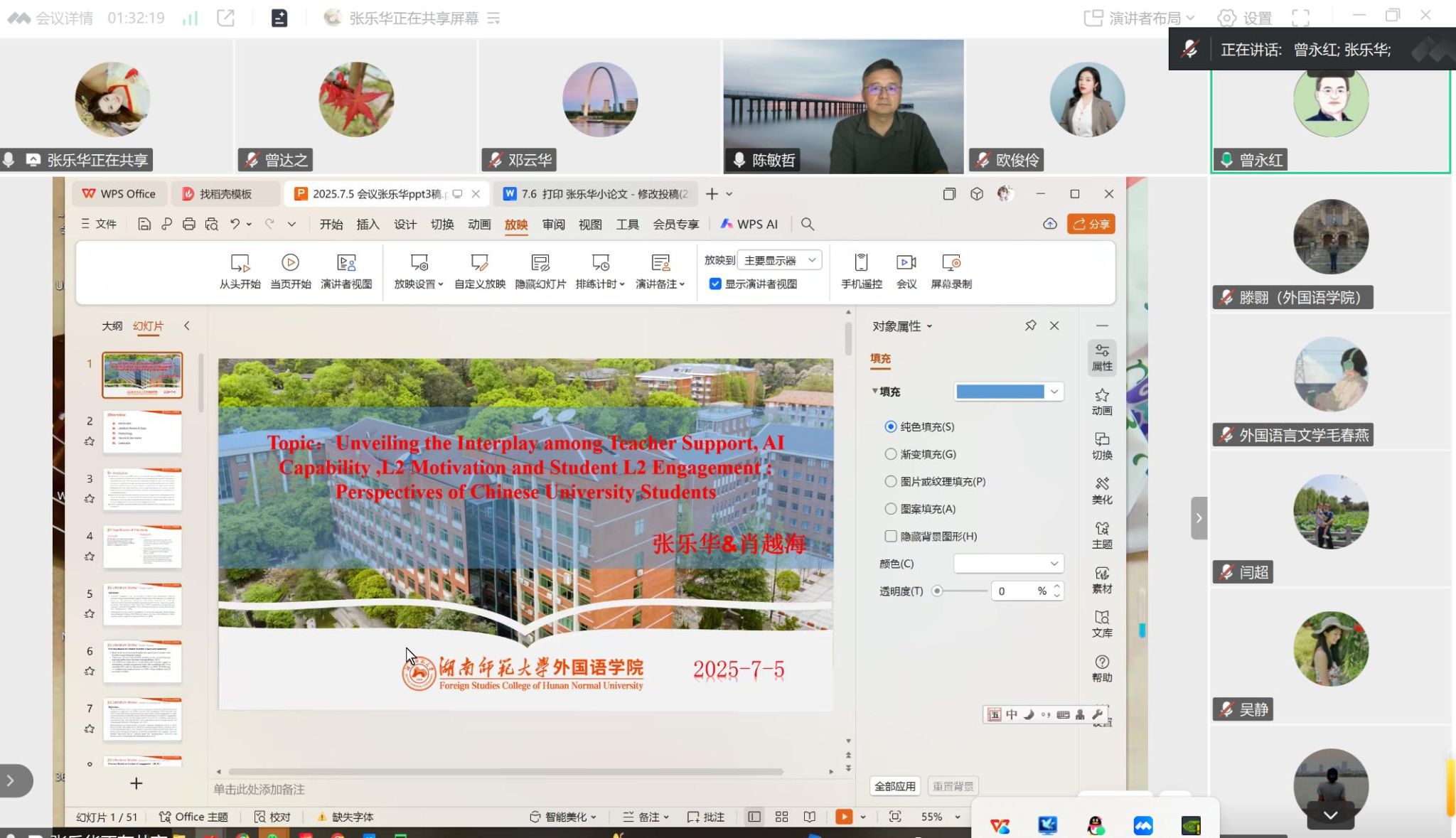
Task: Switch to 大纲 outline tab
Action: click(x=112, y=326)
